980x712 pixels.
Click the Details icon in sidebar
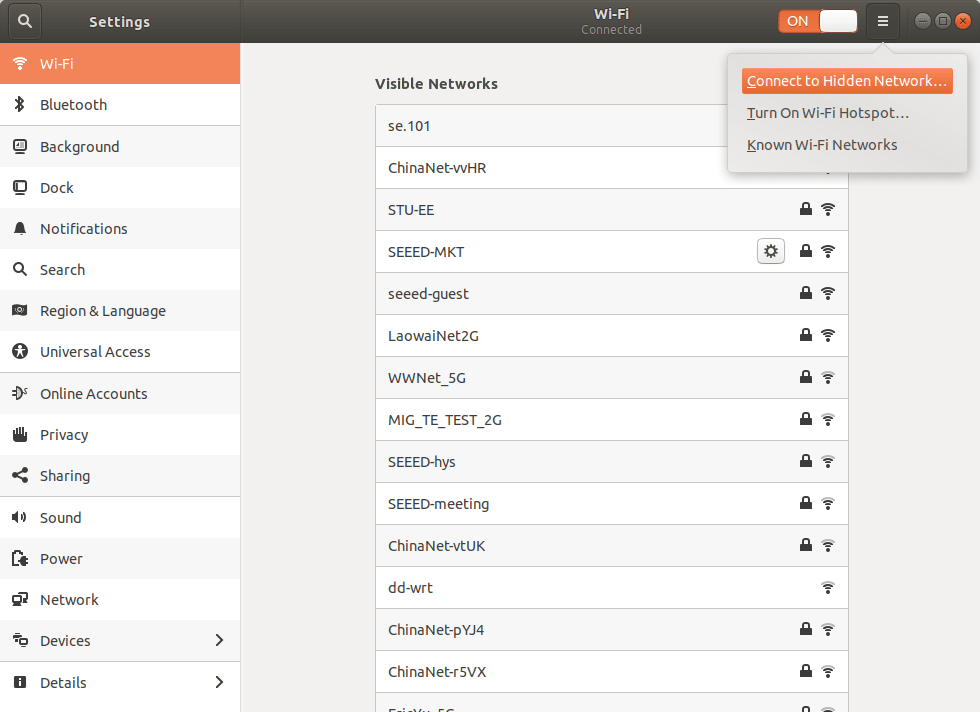[20, 682]
